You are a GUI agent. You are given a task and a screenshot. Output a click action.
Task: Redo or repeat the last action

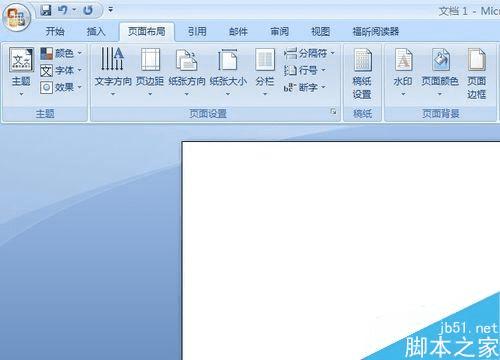pos(88,10)
